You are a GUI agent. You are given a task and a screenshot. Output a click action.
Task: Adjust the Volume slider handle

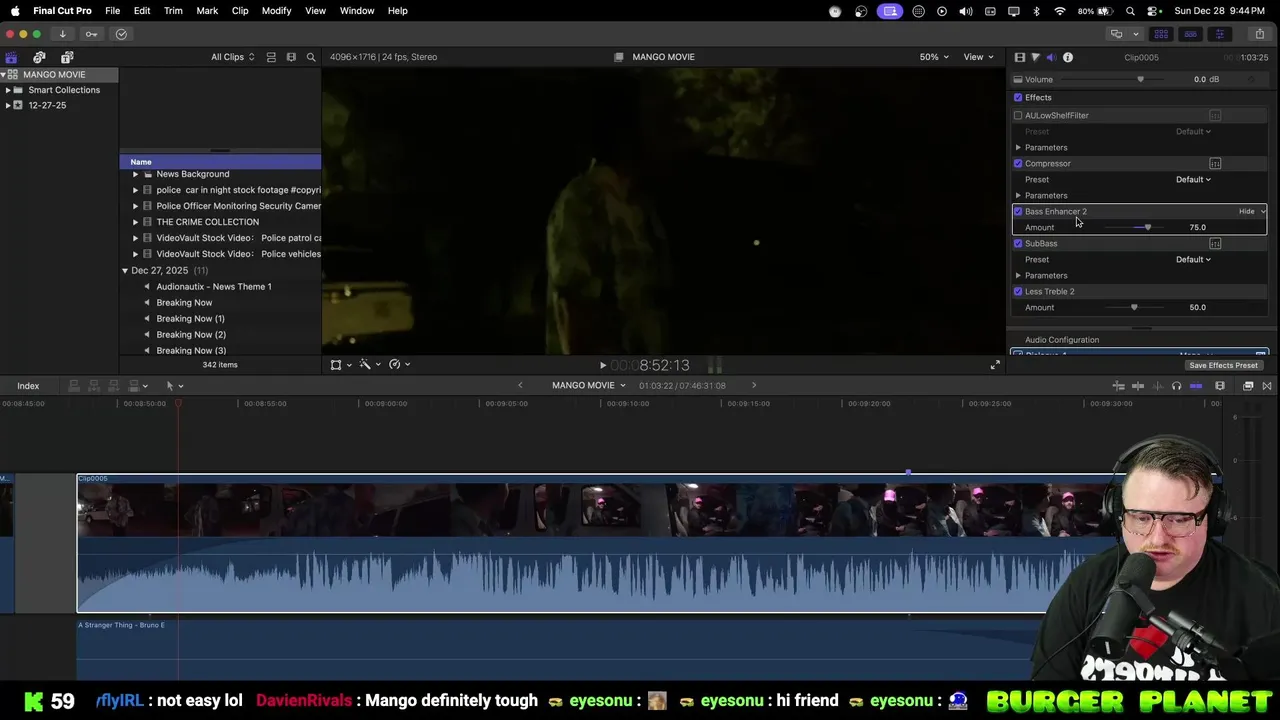click(x=1140, y=79)
